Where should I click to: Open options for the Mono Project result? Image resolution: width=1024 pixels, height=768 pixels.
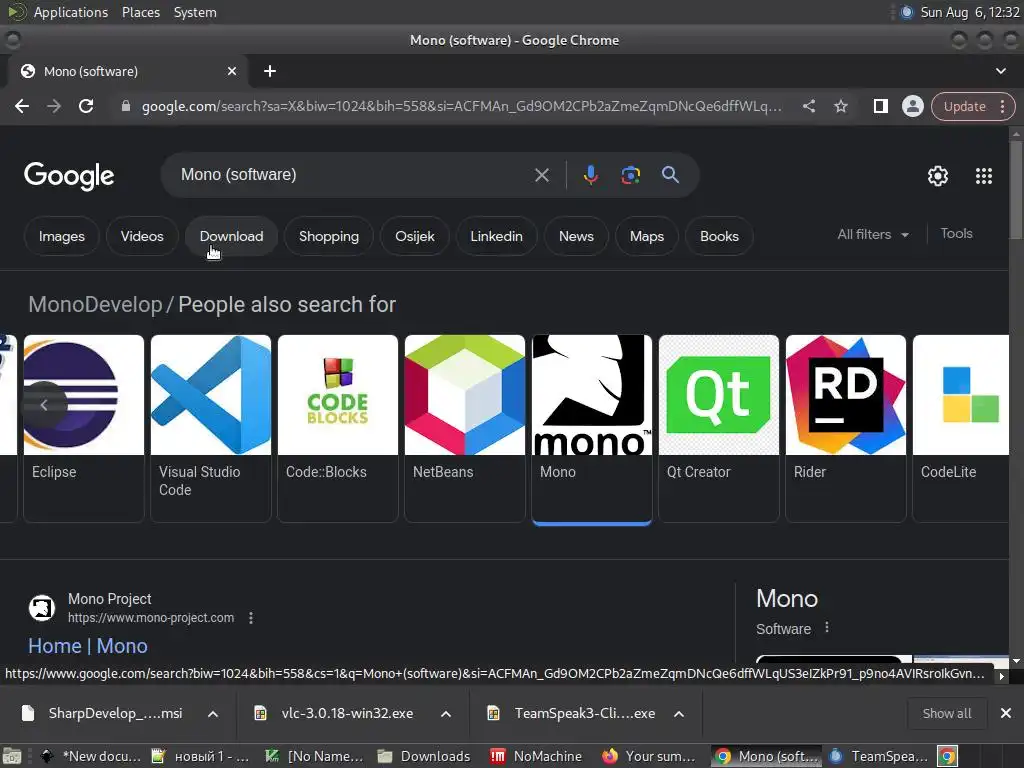(x=251, y=618)
